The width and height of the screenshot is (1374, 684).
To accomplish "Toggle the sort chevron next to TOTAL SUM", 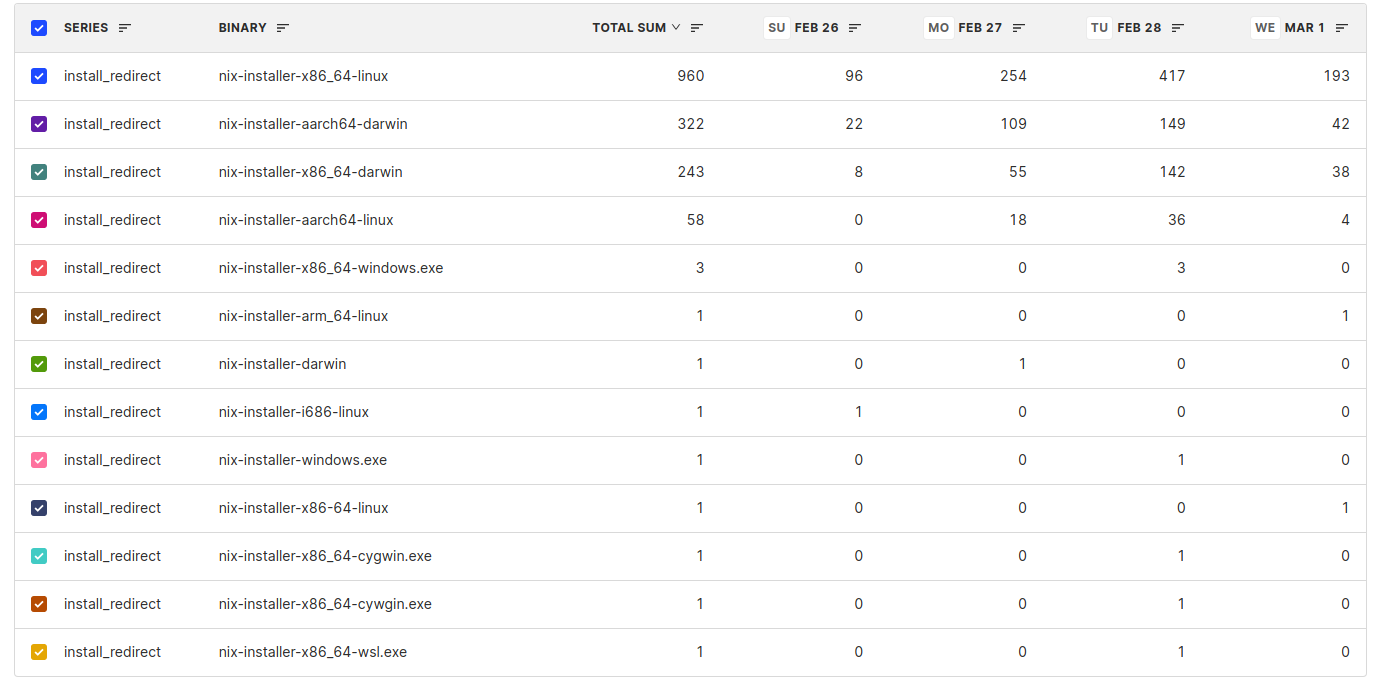I will (x=676, y=28).
